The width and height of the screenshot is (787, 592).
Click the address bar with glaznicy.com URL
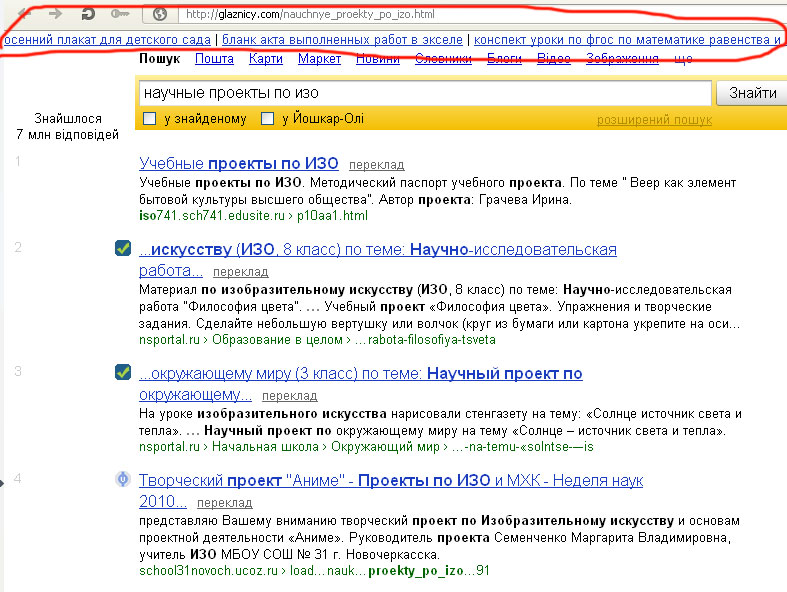pos(482,14)
